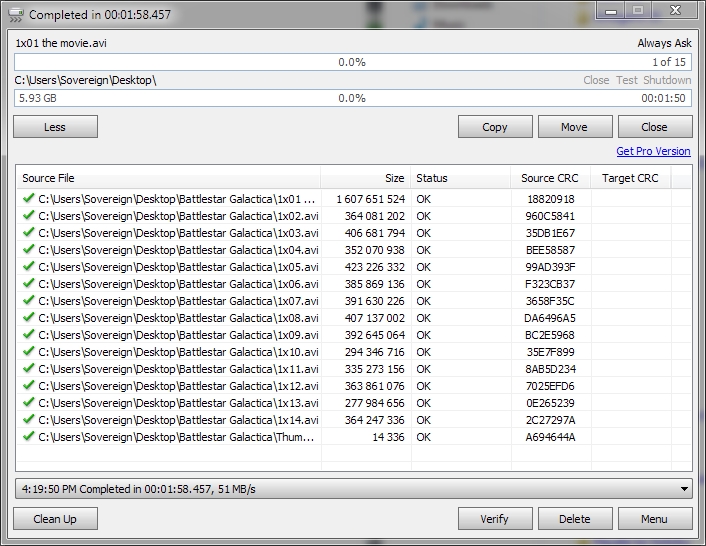
Task: Click the source CRC 8AB5D234
Action: coord(550,369)
